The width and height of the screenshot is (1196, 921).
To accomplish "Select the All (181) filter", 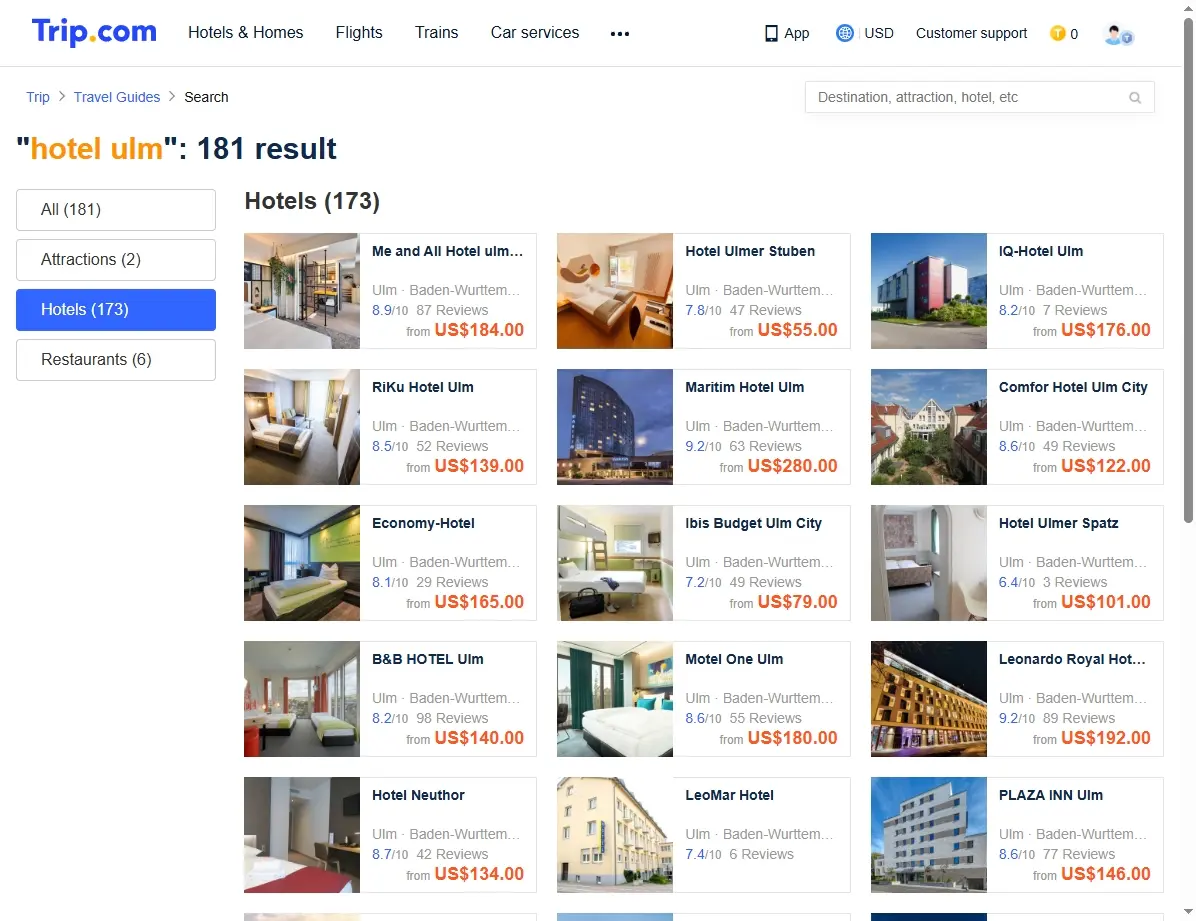I will (116, 210).
